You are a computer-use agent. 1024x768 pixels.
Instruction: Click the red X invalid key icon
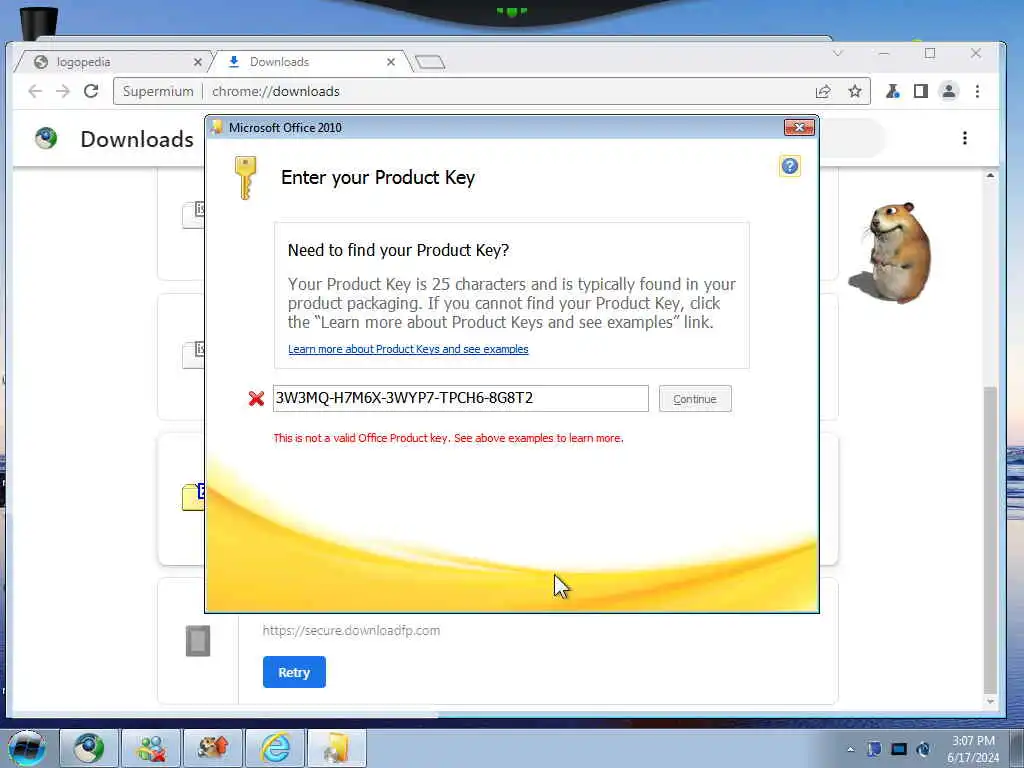pyautogui.click(x=256, y=398)
